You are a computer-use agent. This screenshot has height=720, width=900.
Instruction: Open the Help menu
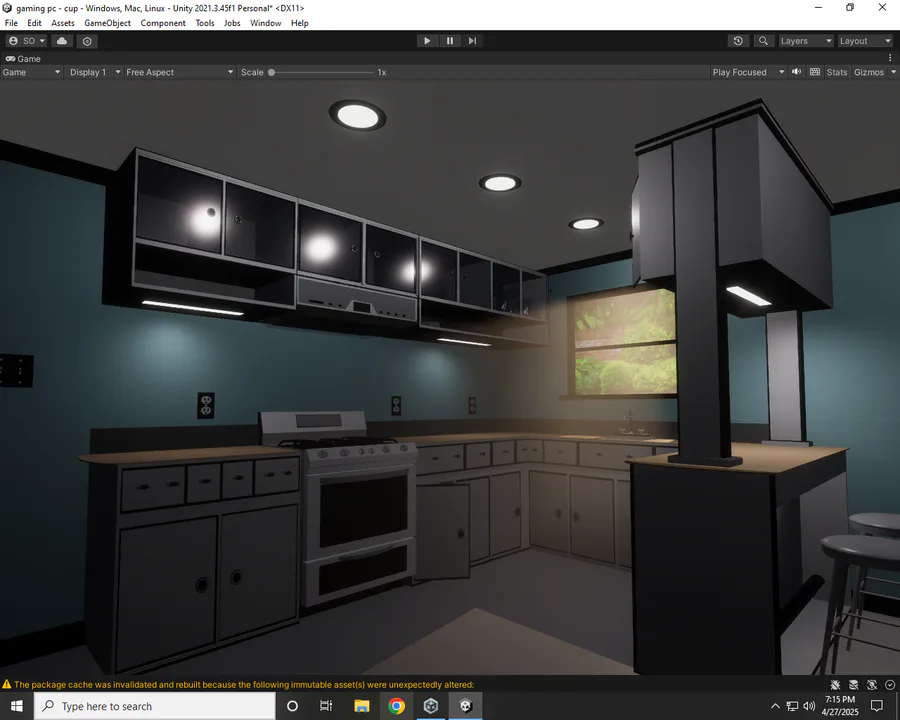click(x=300, y=23)
